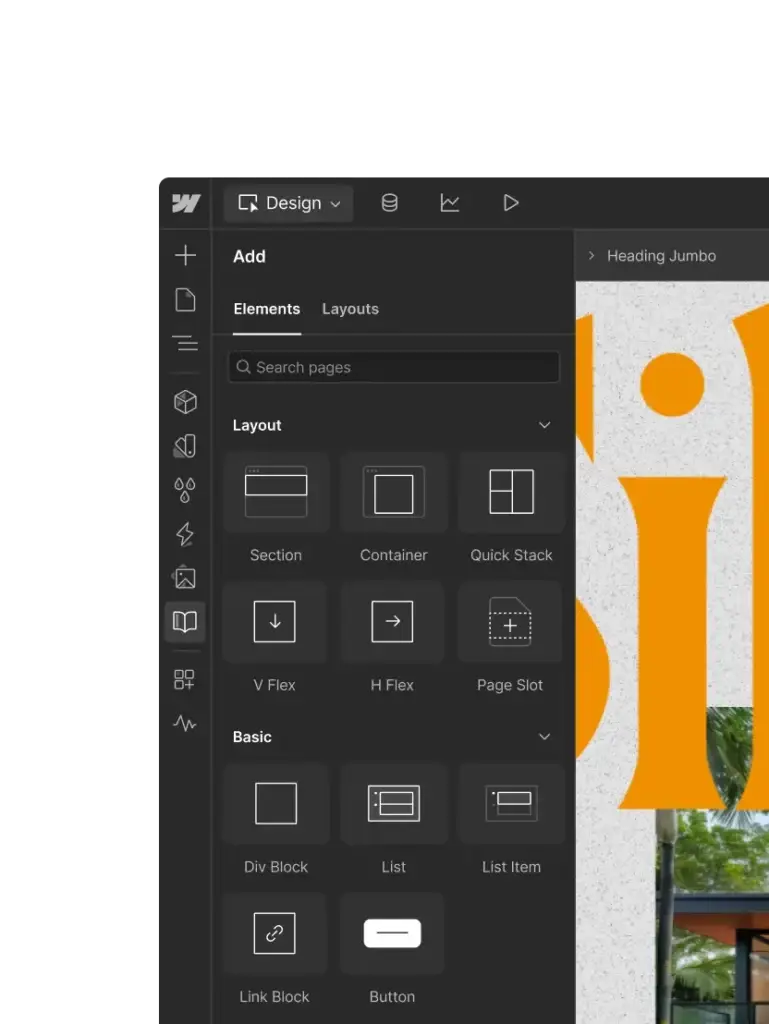
Task: Open the Insights chart icon
Action: tap(450, 203)
